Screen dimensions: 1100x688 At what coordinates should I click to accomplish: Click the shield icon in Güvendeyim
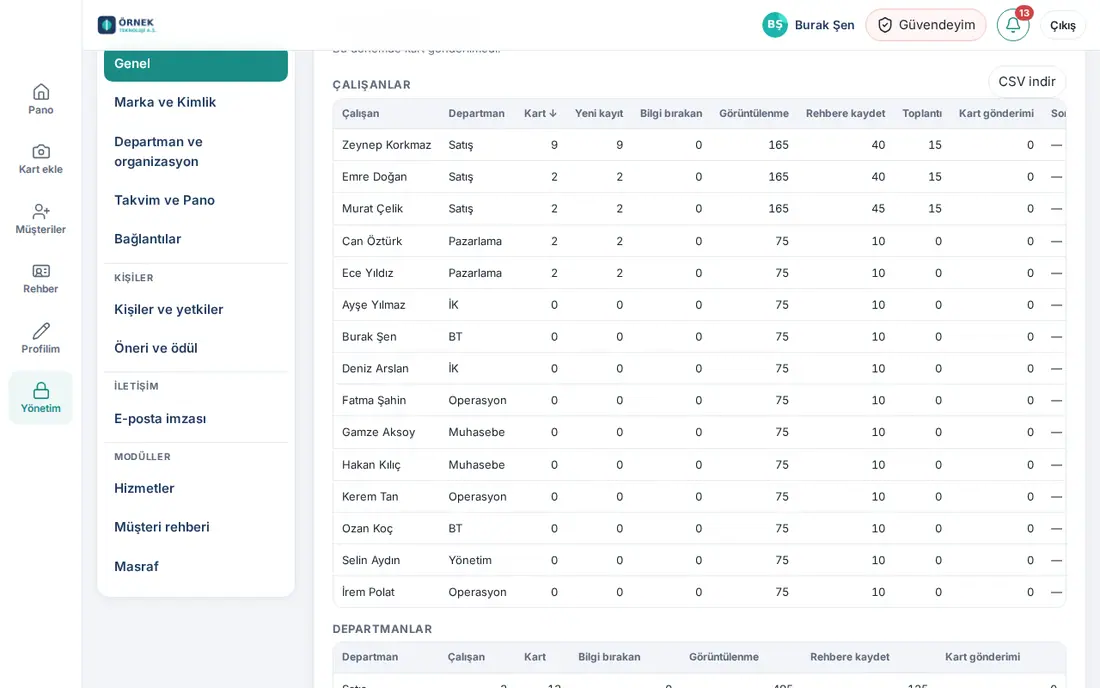point(885,25)
